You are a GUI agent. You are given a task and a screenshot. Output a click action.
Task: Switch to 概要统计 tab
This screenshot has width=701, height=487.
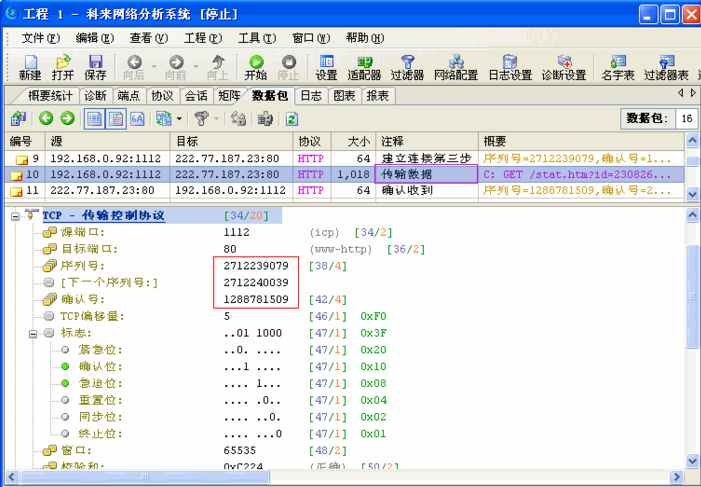pos(50,96)
